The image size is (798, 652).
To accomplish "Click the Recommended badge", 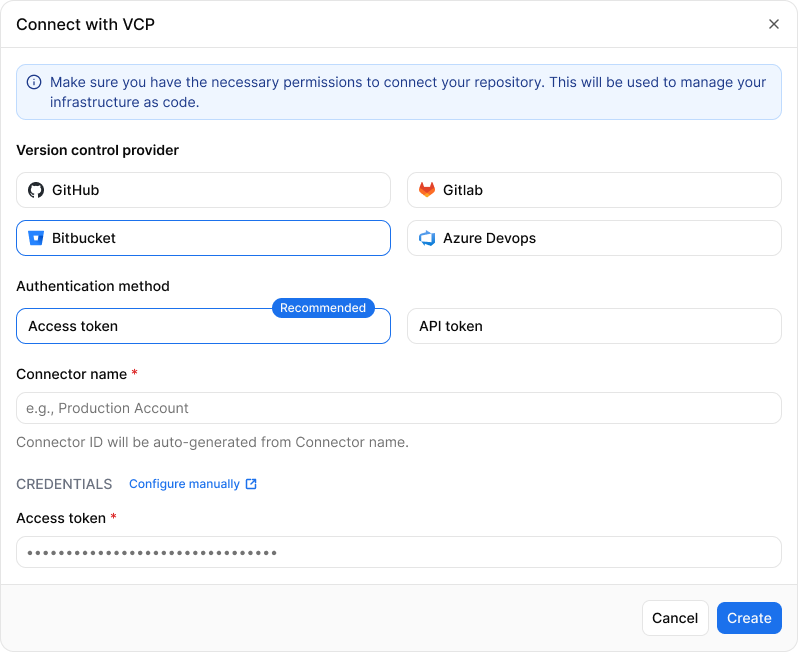I will (x=323, y=308).
